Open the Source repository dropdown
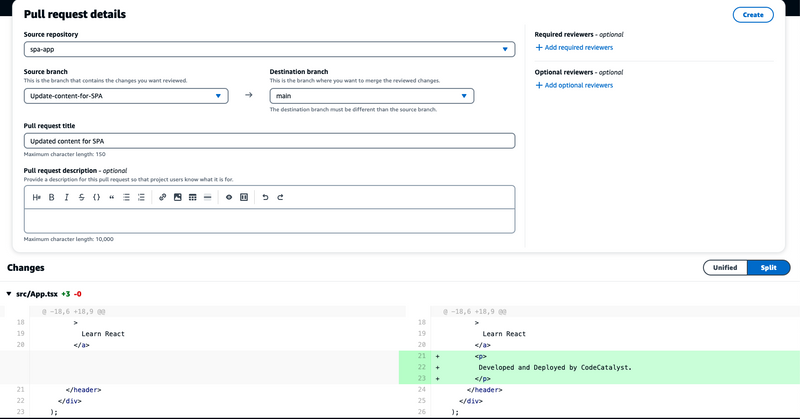Screen dimensions: 800x419 pos(269,49)
